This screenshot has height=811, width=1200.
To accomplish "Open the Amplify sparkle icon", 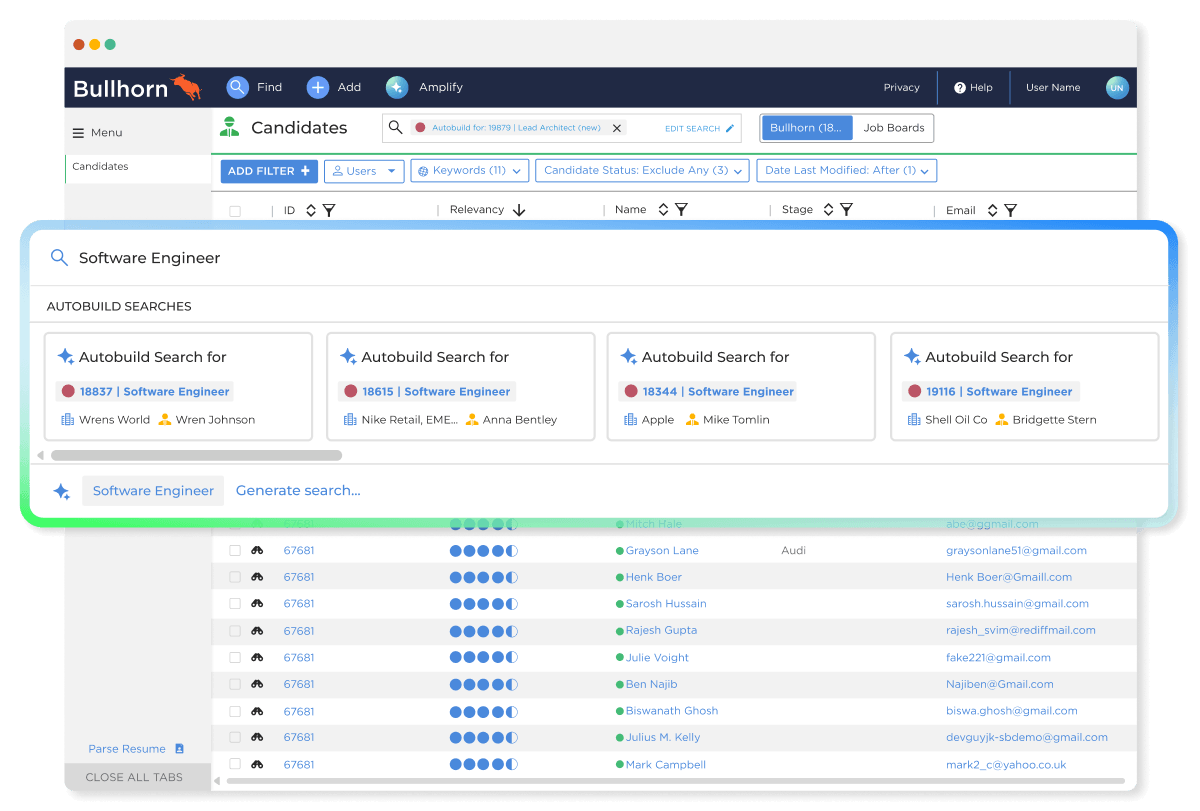I will (x=397, y=87).
